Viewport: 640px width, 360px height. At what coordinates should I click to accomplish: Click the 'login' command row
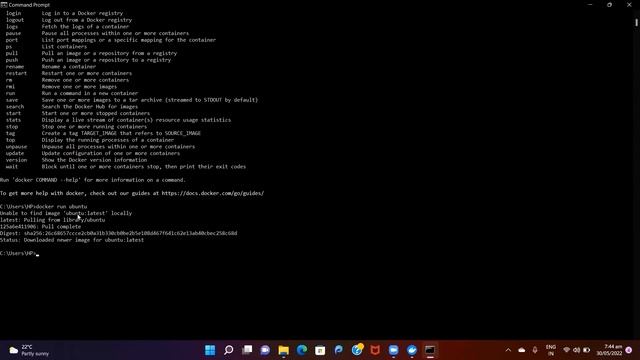64,13
